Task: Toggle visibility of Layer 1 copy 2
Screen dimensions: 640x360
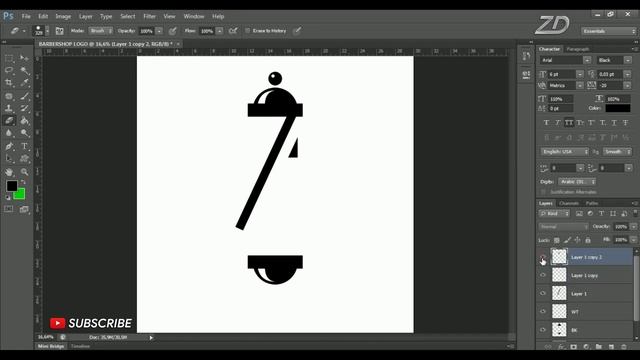Action: click(x=543, y=257)
